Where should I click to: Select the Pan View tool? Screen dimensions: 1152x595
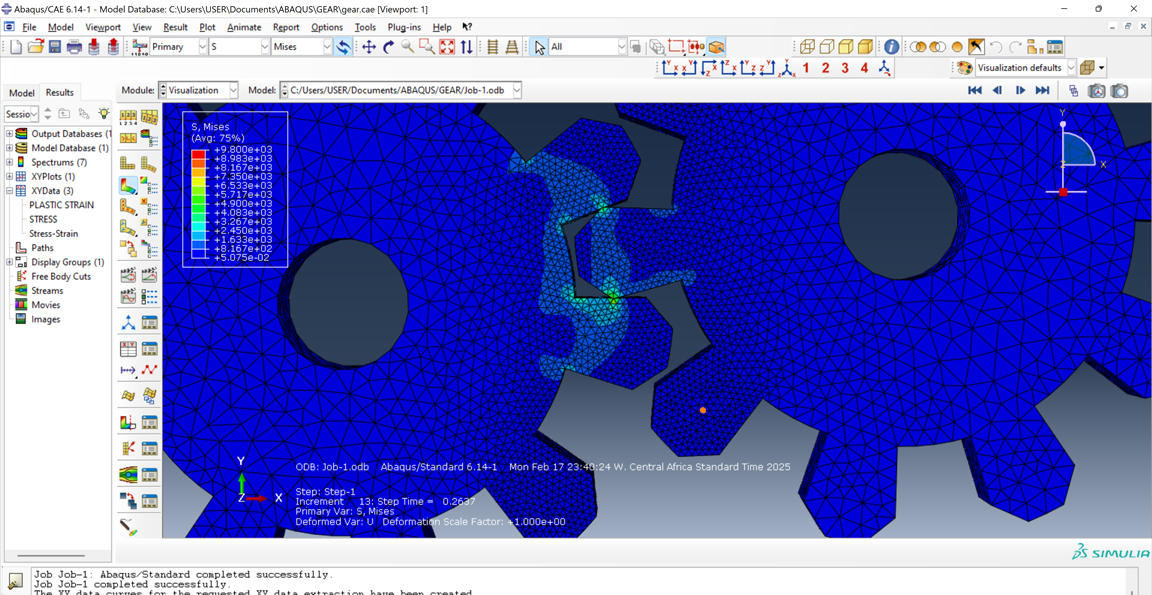(369, 47)
